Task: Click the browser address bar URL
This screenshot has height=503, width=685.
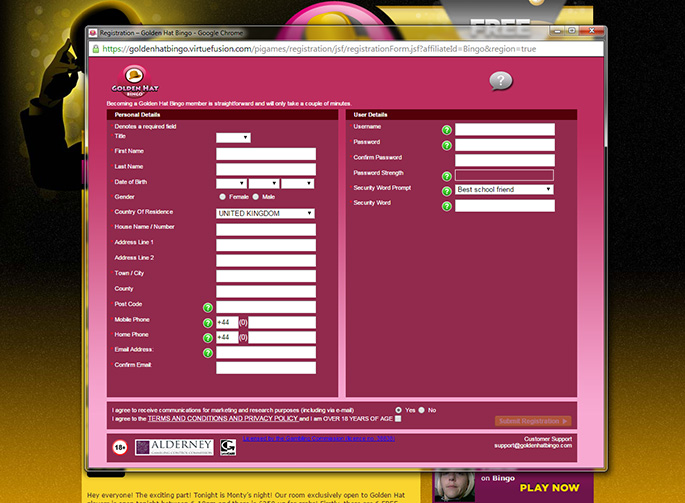Action: [x=319, y=49]
